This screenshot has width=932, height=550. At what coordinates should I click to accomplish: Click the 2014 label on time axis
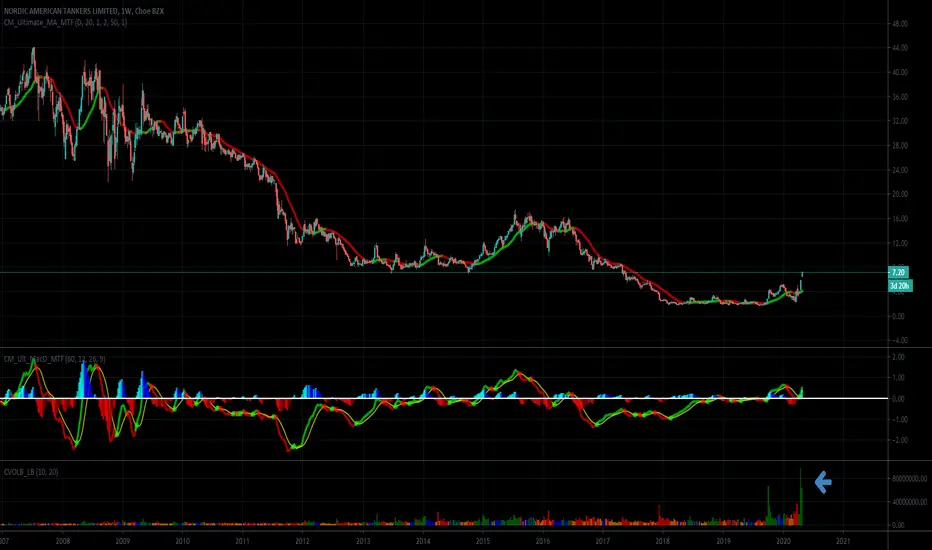(x=423, y=541)
